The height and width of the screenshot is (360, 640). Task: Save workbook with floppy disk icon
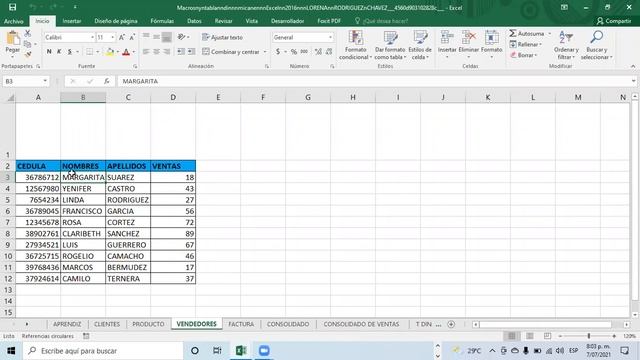point(12,7)
